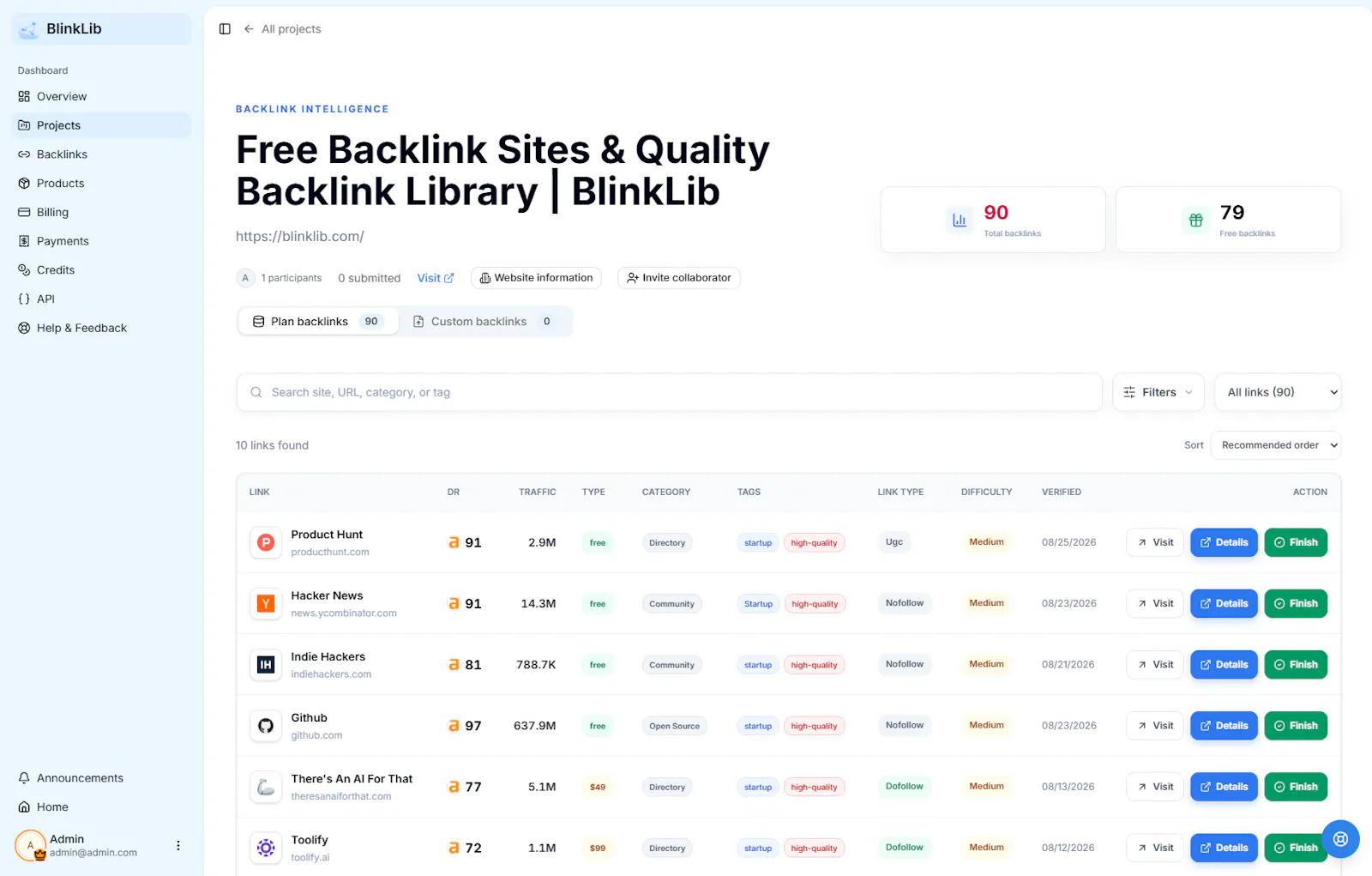The width and height of the screenshot is (1372, 876).
Task: Visit There's An AI For That site
Action: 1155,787
